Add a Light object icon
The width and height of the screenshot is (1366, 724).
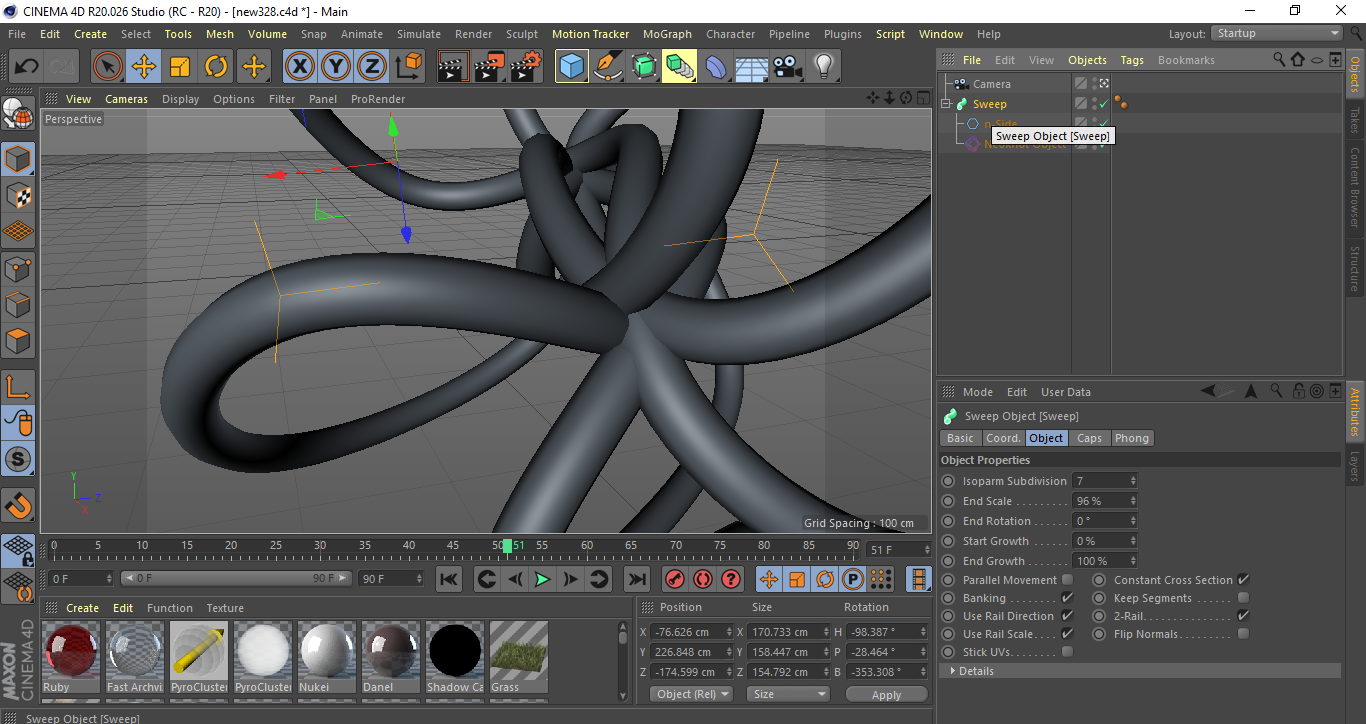(823, 67)
